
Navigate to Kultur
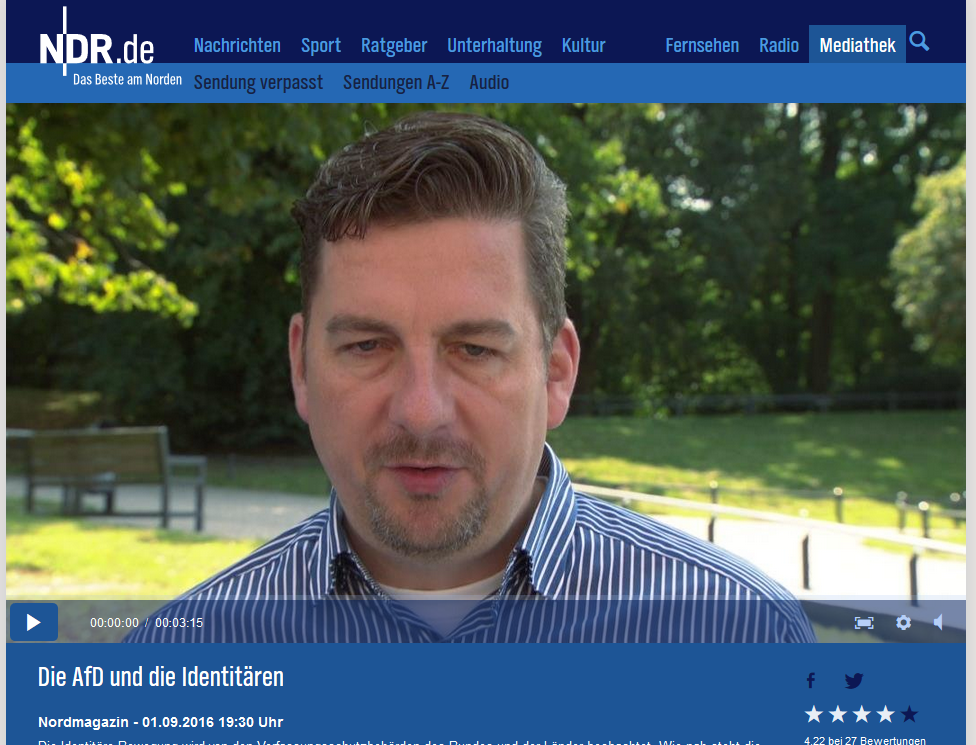(x=583, y=45)
